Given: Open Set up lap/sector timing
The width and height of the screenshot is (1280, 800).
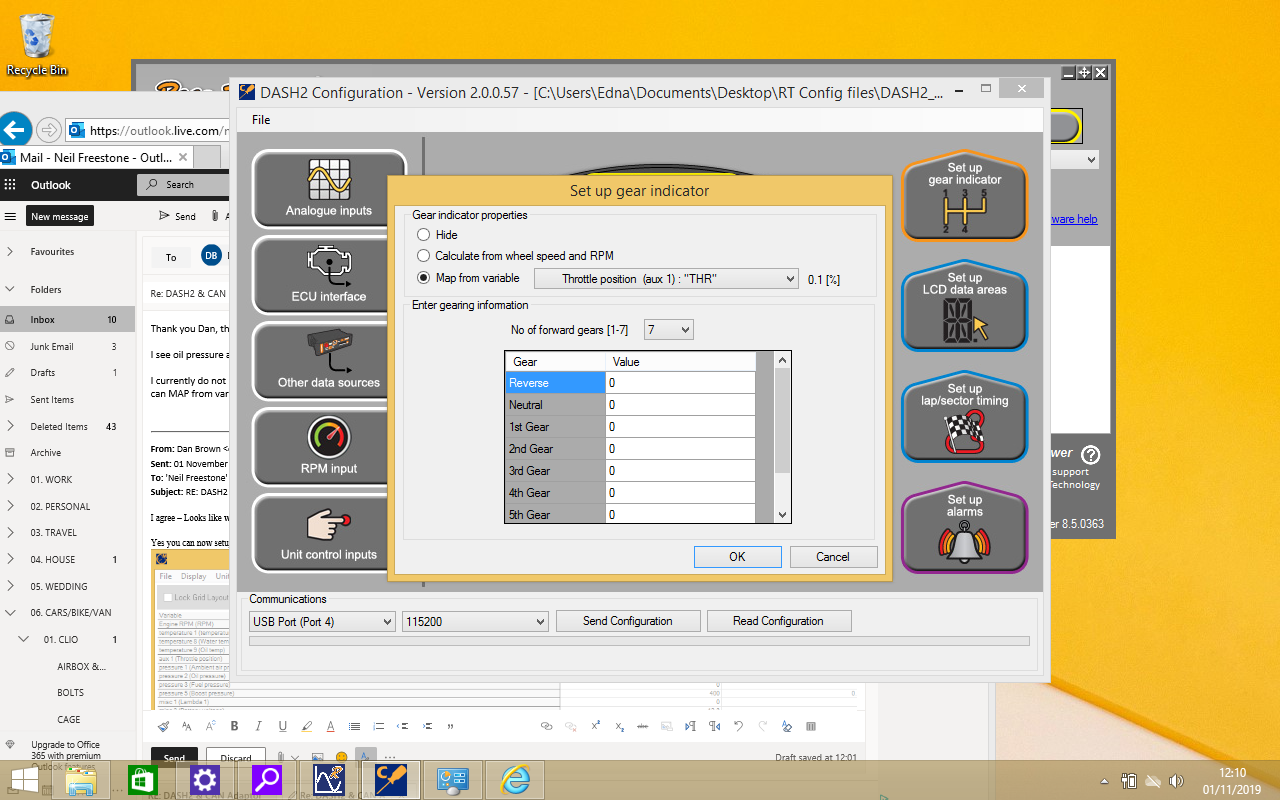Looking at the screenshot, I should 964,421.
